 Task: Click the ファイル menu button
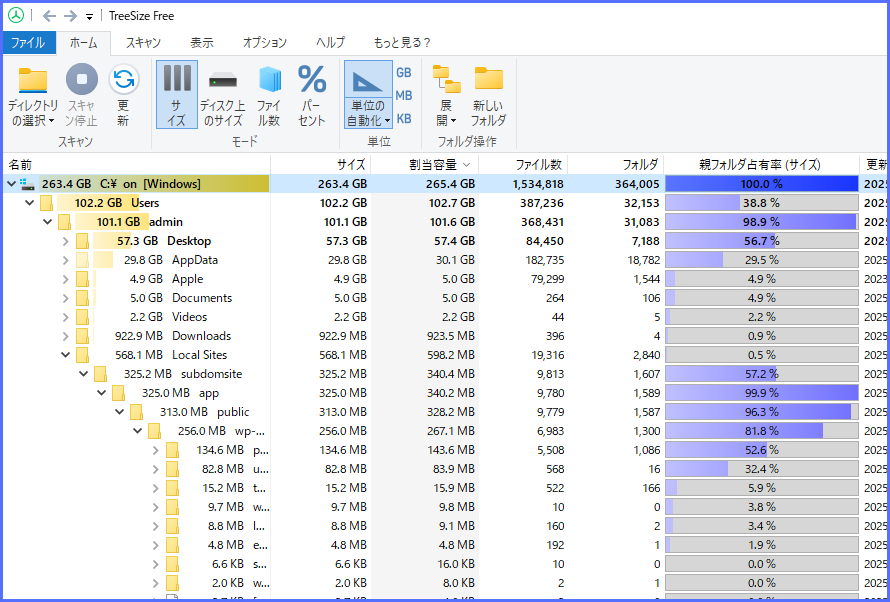28,42
